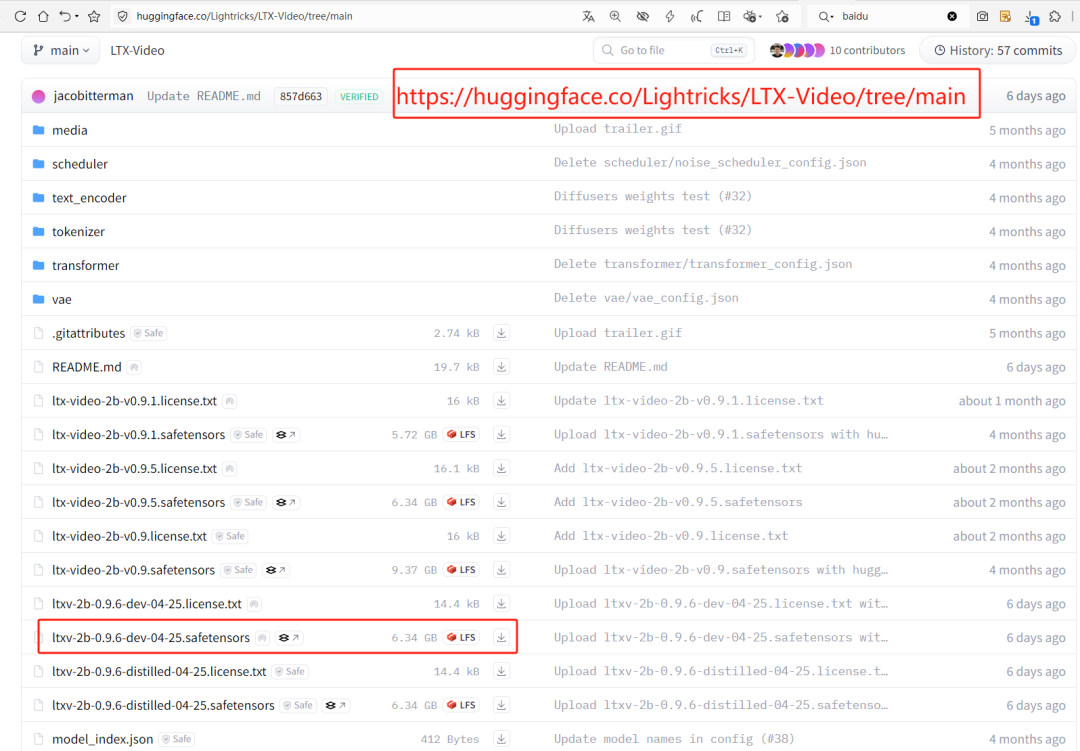Open the extensions puzzle icon
Viewport: 1080px width, 751px height.
[x=1055, y=16]
